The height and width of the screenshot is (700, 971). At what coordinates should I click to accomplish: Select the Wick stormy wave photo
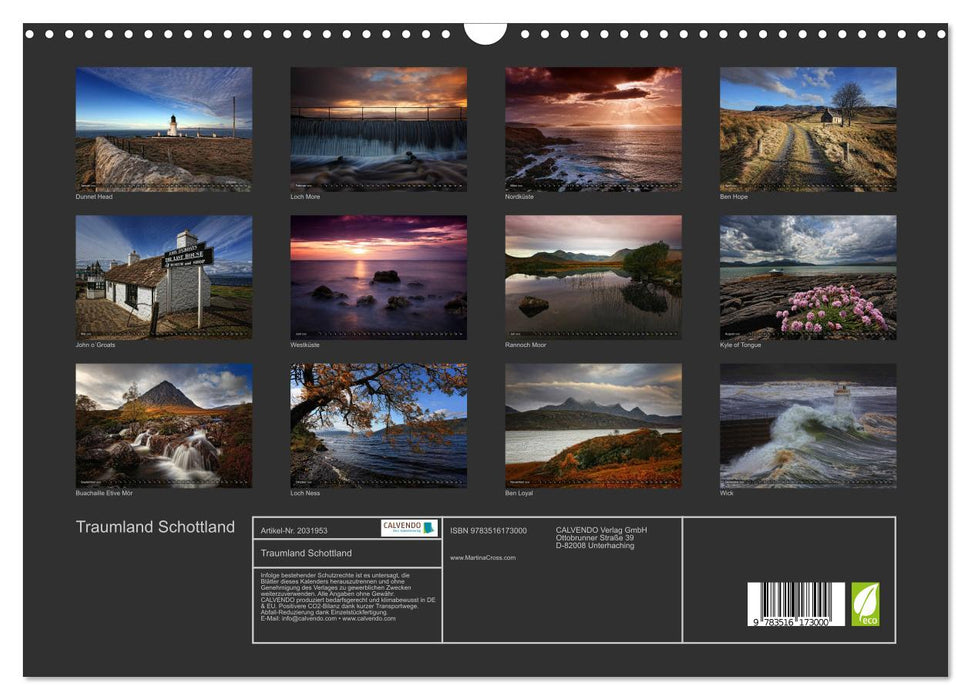pyautogui.click(x=808, y=425)
